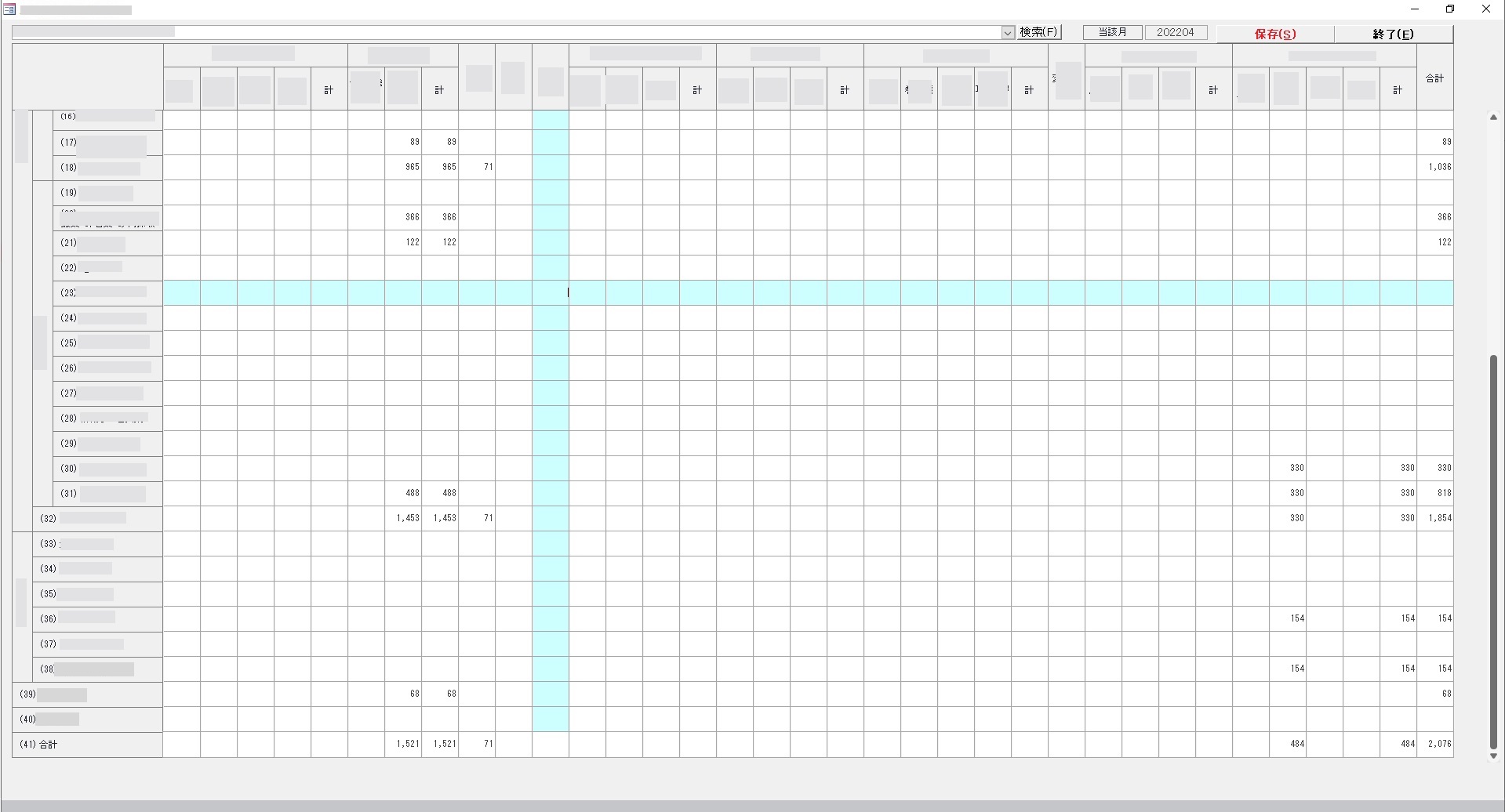Click the vertical scrollbar up arrow
The image size is (1505, 812).
tap(1493, 118)
